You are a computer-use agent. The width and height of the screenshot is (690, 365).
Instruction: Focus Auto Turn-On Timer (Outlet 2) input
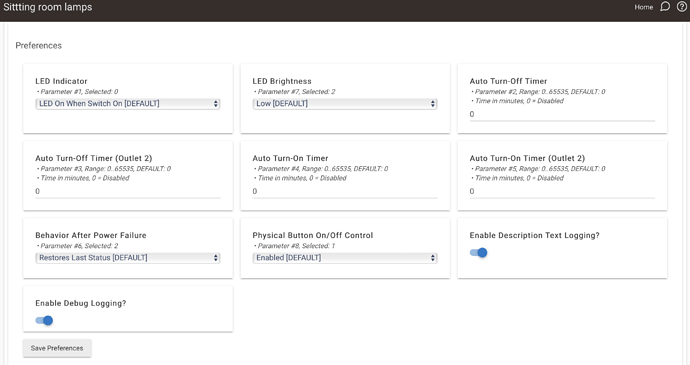pos(562,192)
